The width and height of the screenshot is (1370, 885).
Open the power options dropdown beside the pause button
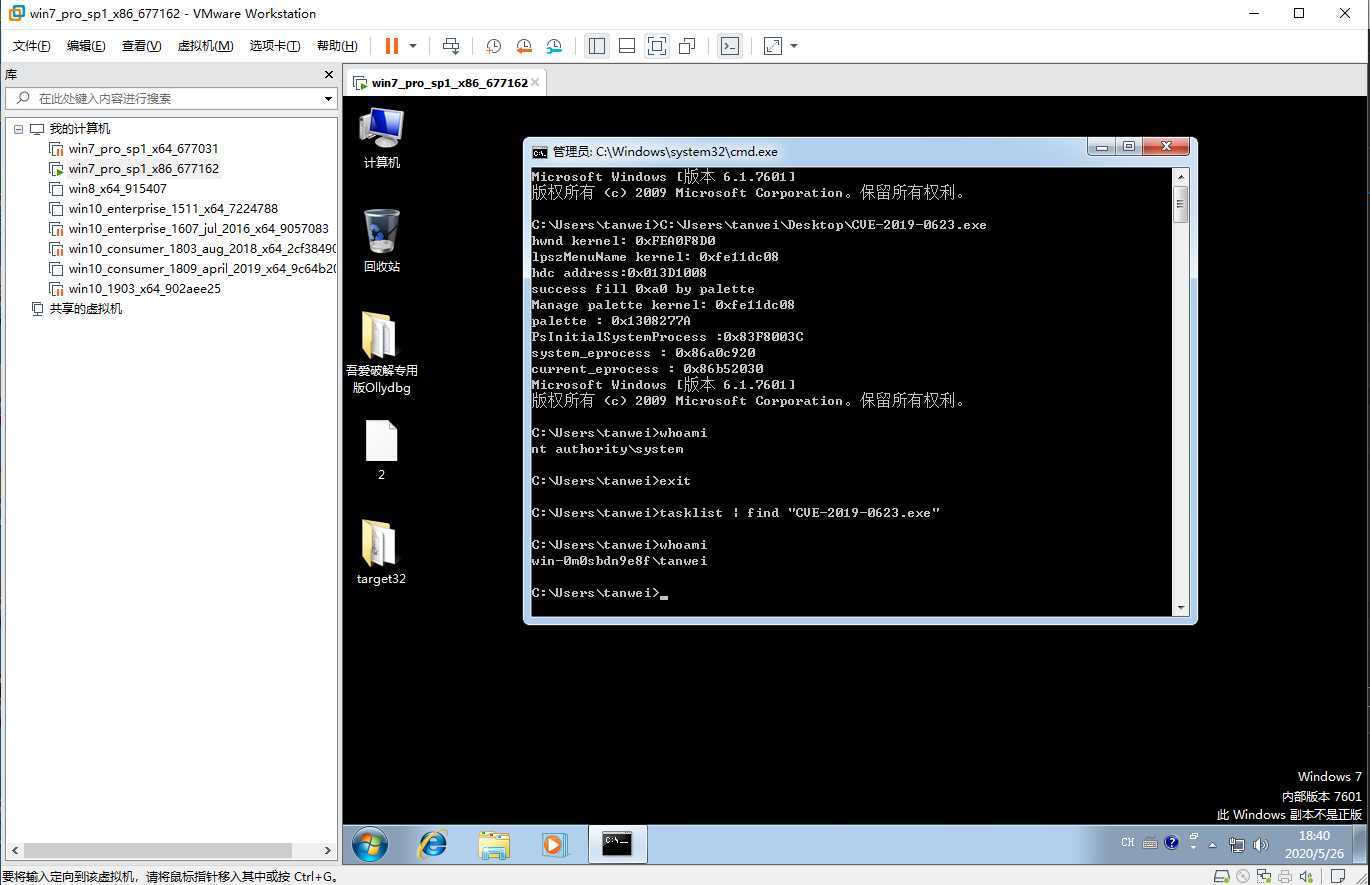coord(413,46)
